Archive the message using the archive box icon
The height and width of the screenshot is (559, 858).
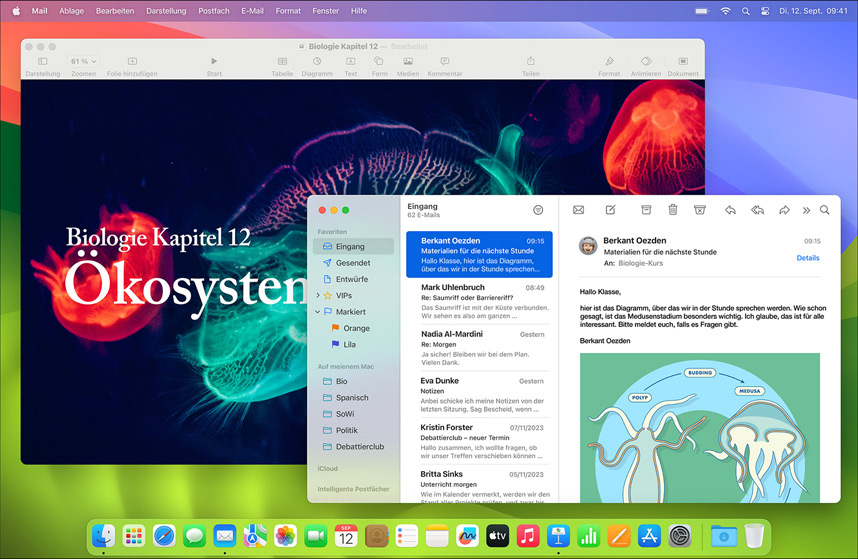coord(646,210)
